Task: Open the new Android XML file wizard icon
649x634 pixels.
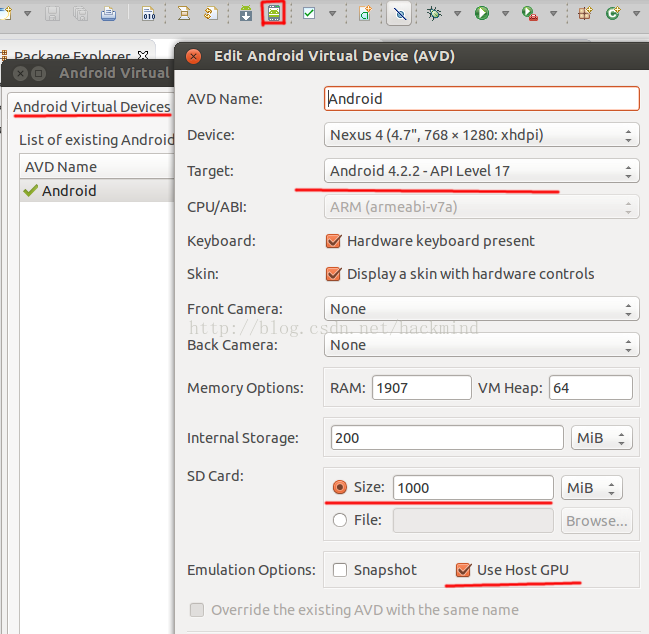Action: pos(365,13)
